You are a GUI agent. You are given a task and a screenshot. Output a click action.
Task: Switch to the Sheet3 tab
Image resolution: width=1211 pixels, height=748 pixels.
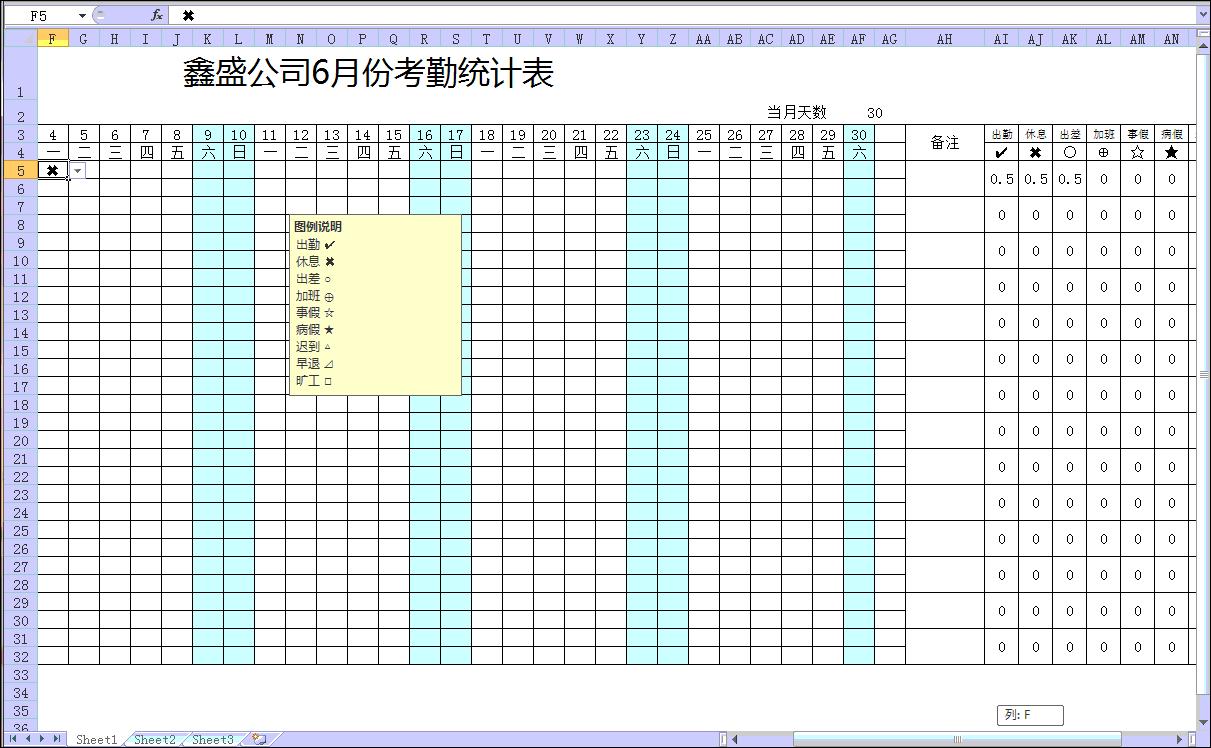211,739
